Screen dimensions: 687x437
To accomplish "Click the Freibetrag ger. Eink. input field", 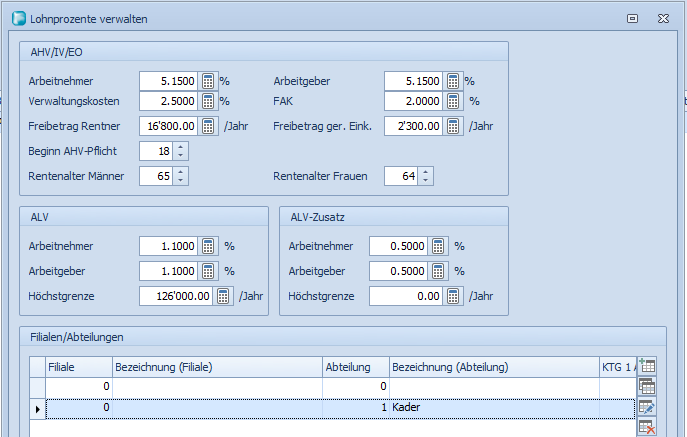I will point(413,126).
